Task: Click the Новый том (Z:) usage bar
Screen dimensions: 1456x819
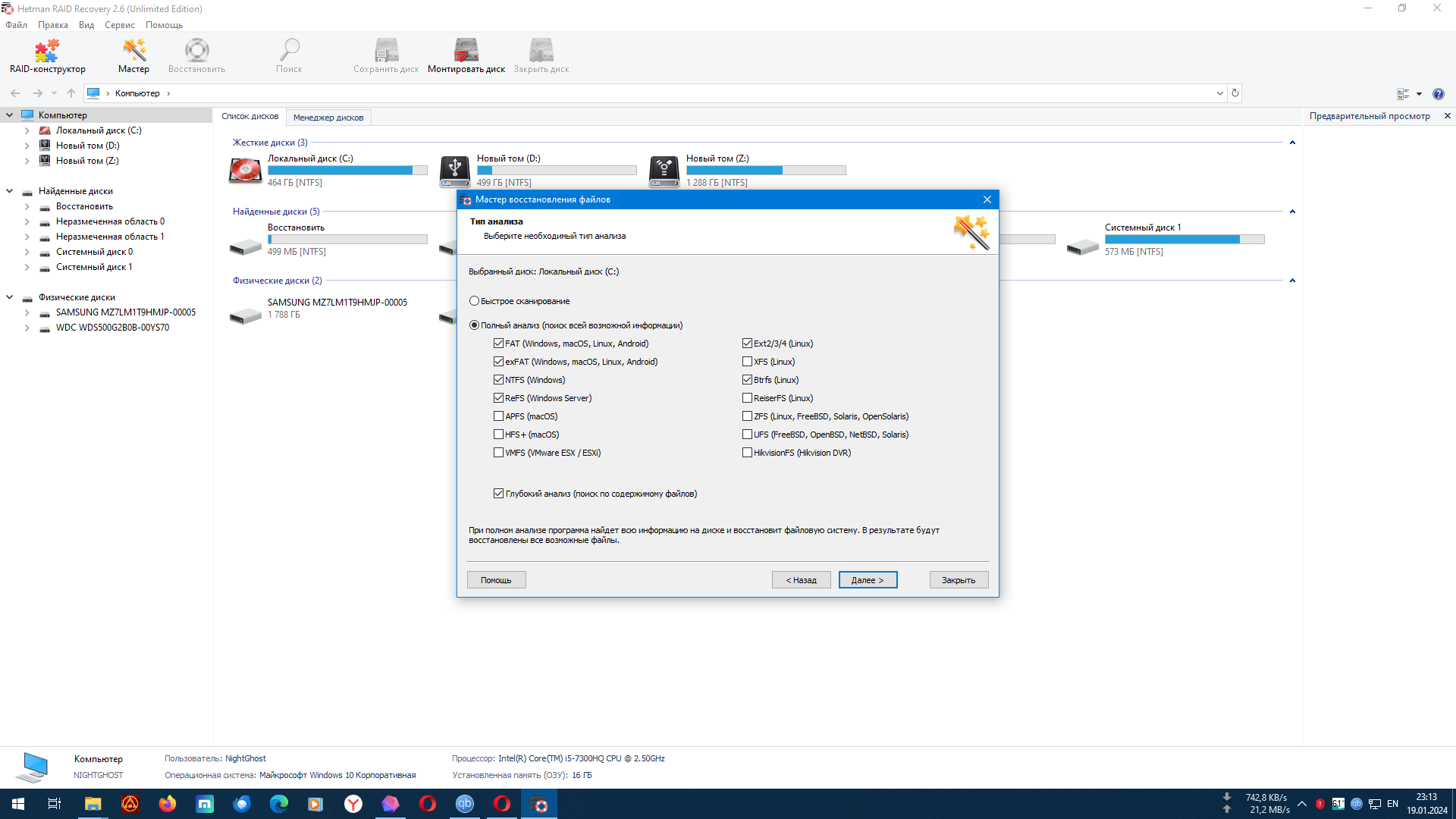Action: tap(766, 171)
